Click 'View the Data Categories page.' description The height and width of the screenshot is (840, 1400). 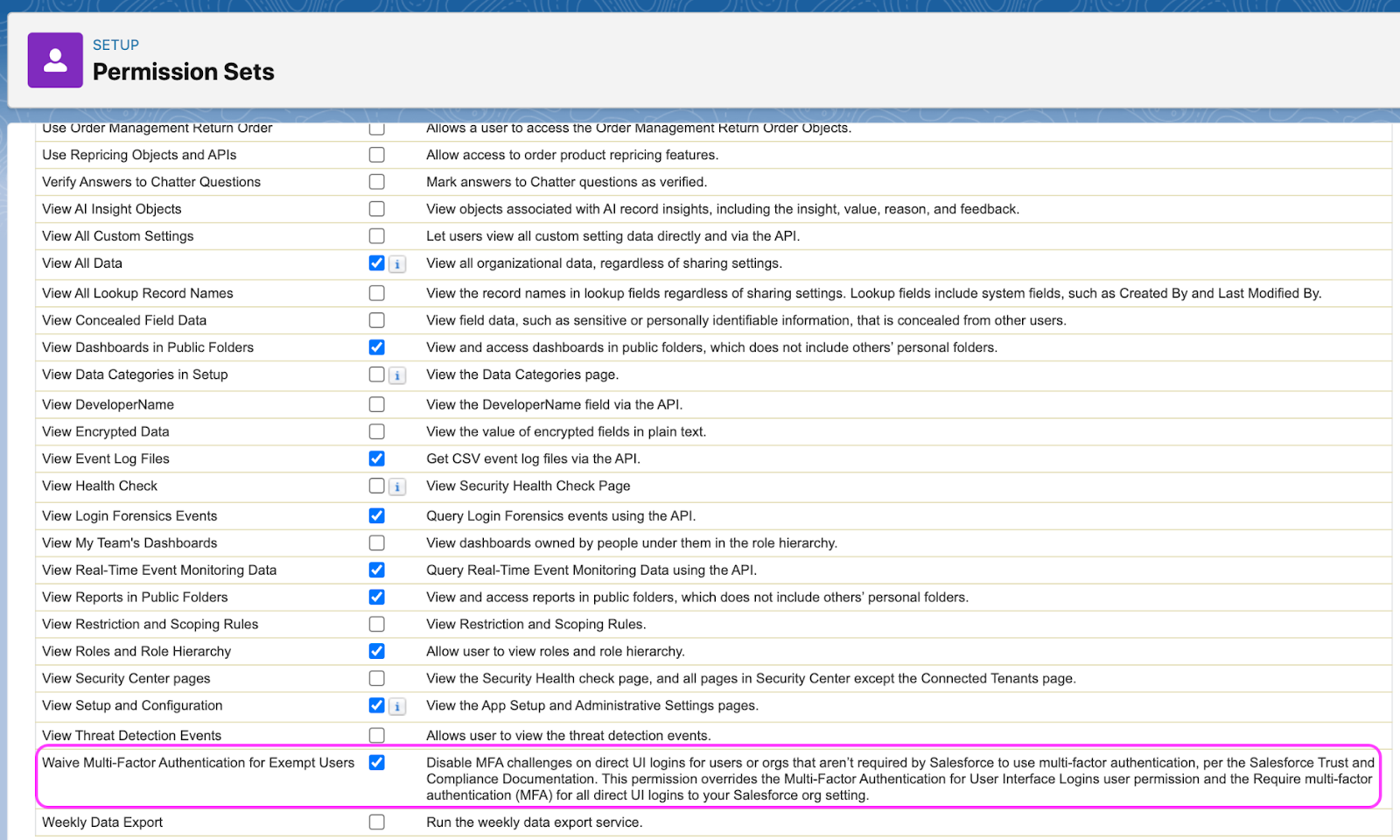tap(522, 374)
